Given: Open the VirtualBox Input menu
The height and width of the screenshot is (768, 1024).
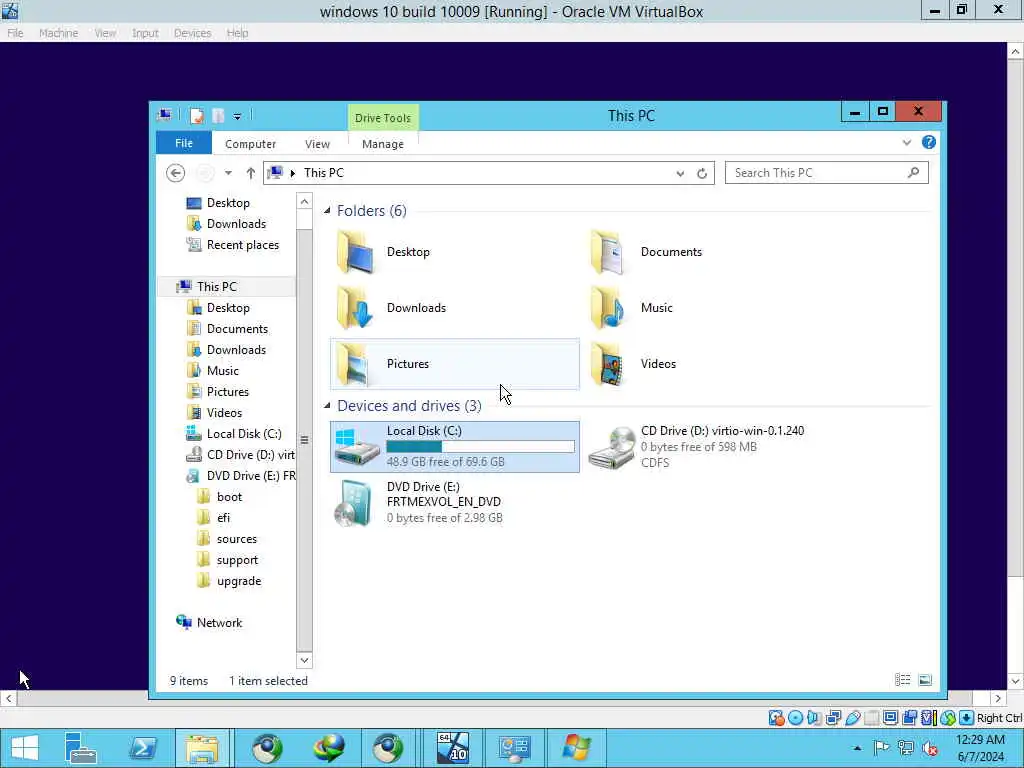Looking at the screenshot, I should pos(145,33).
